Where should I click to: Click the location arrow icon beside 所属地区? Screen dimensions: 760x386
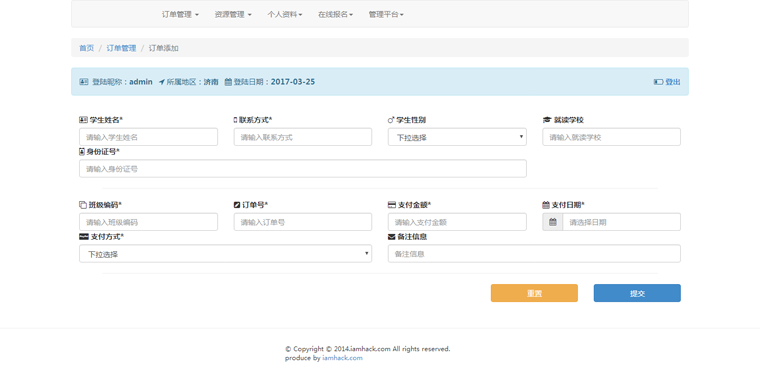pyautogui.click(x=161, y=82)
